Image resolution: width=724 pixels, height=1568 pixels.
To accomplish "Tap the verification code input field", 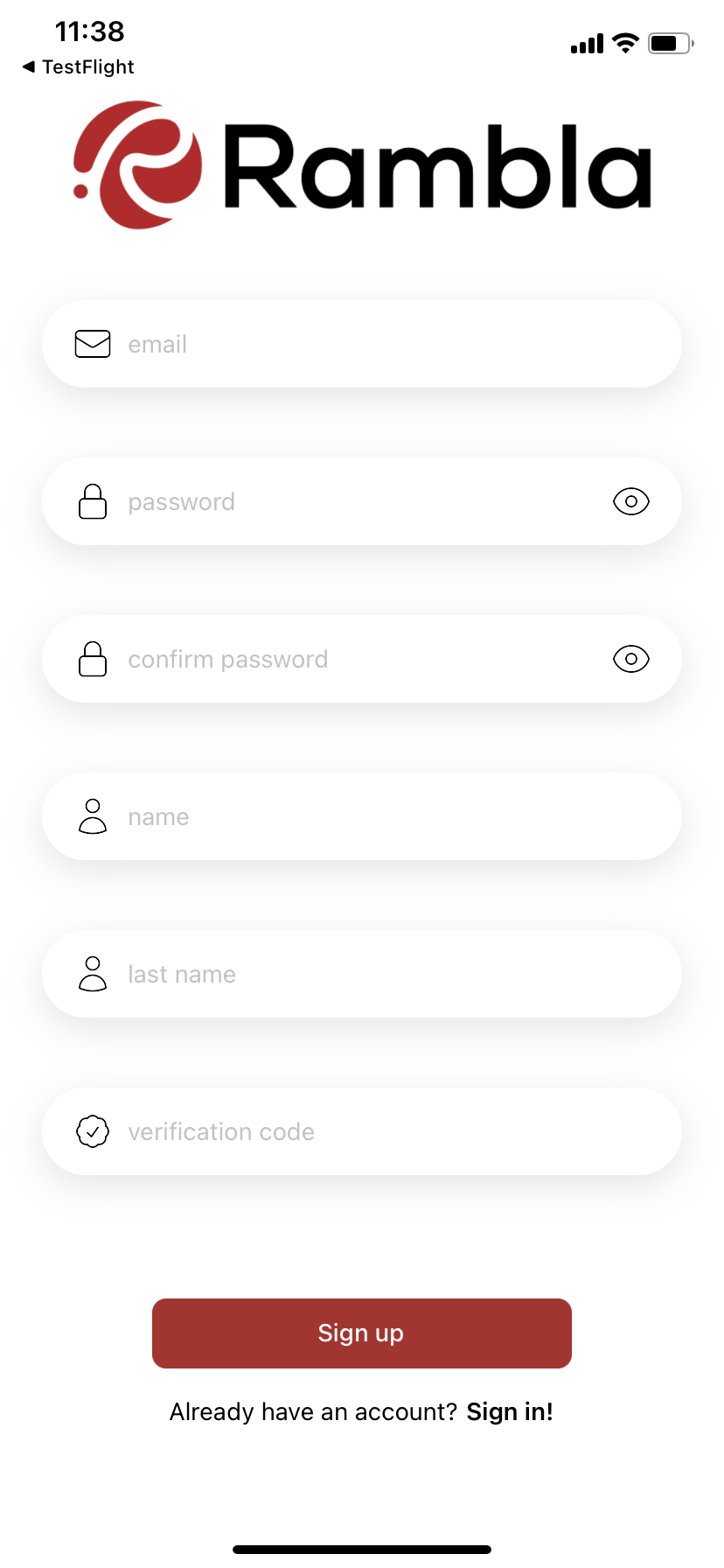I will (x=385, y=1131).
